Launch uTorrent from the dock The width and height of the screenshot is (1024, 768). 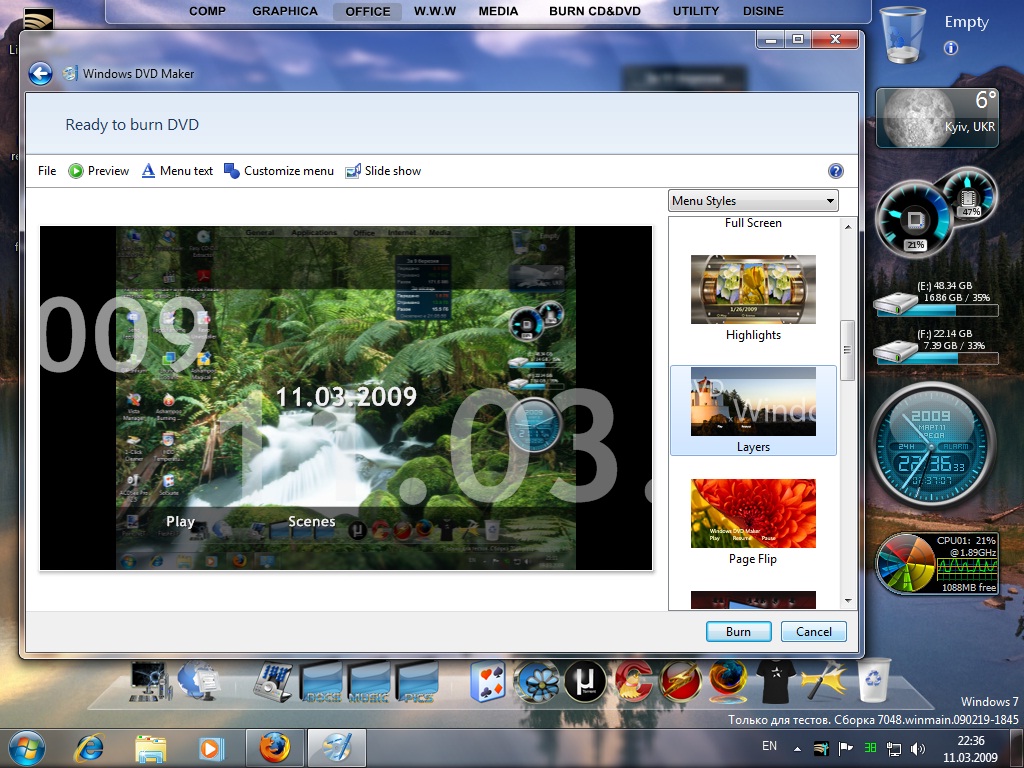coord(585,682)
